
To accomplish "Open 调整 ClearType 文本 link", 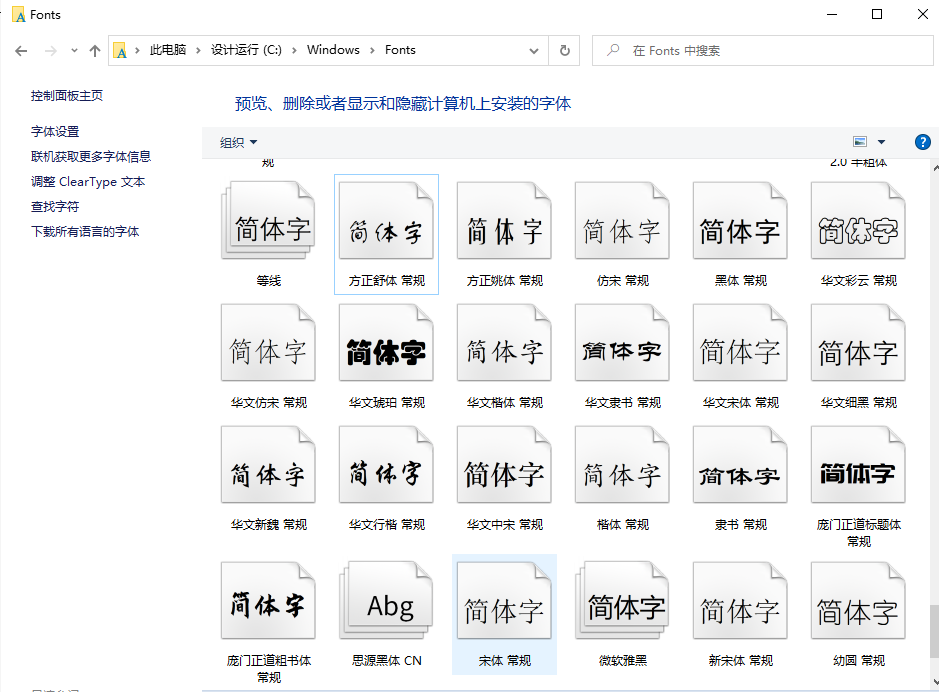I will coord(88,181).
